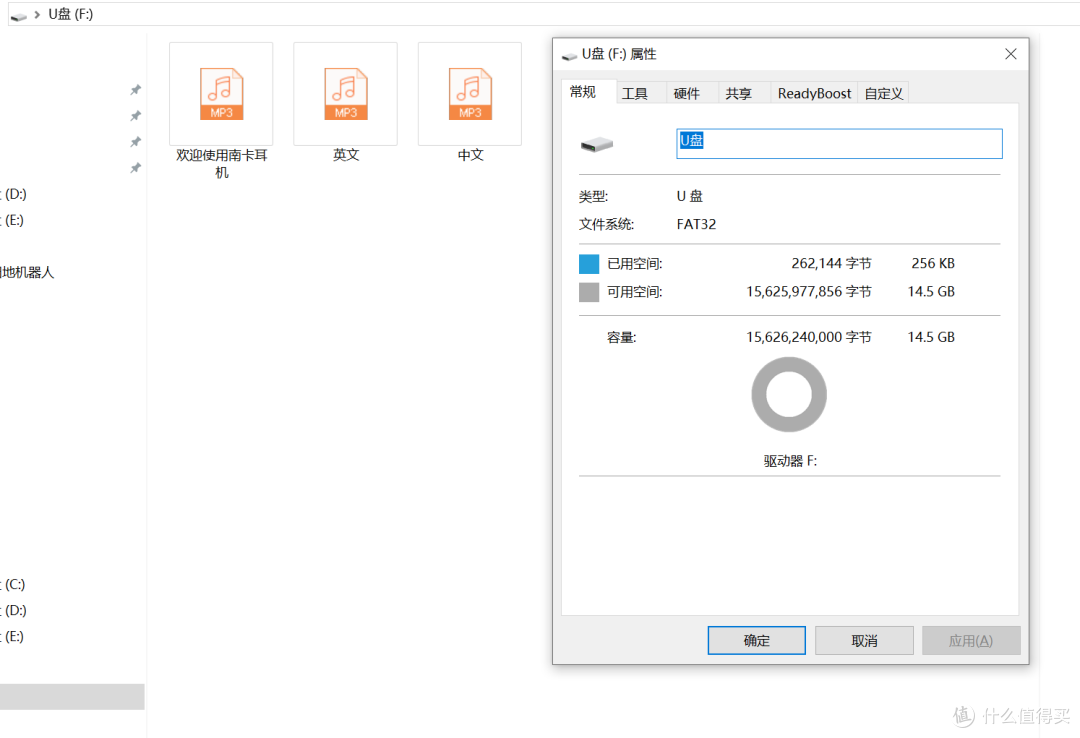Click the highlighted gray row in the sidebar

(x=72, y=697)
